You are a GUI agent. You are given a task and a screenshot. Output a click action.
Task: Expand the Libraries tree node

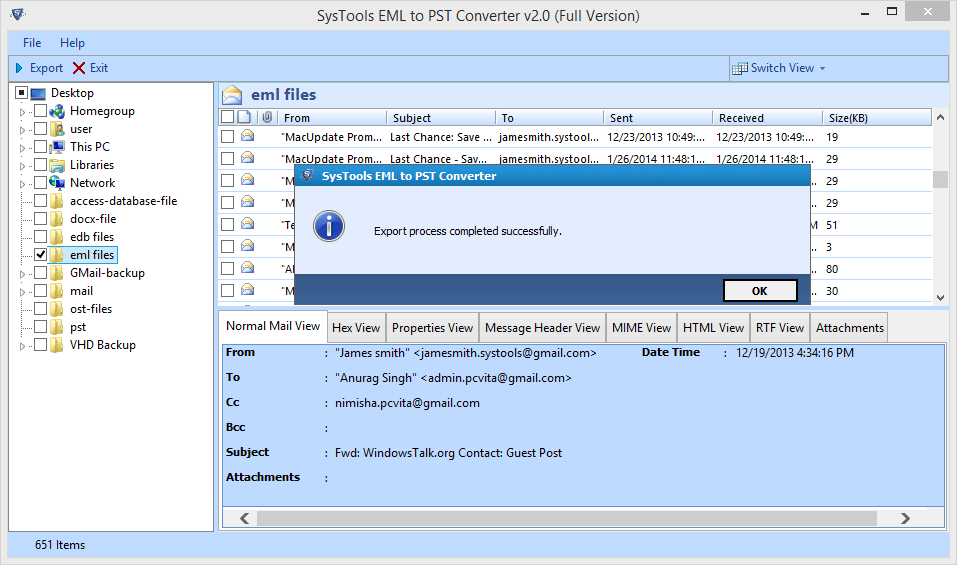point(23,166)
